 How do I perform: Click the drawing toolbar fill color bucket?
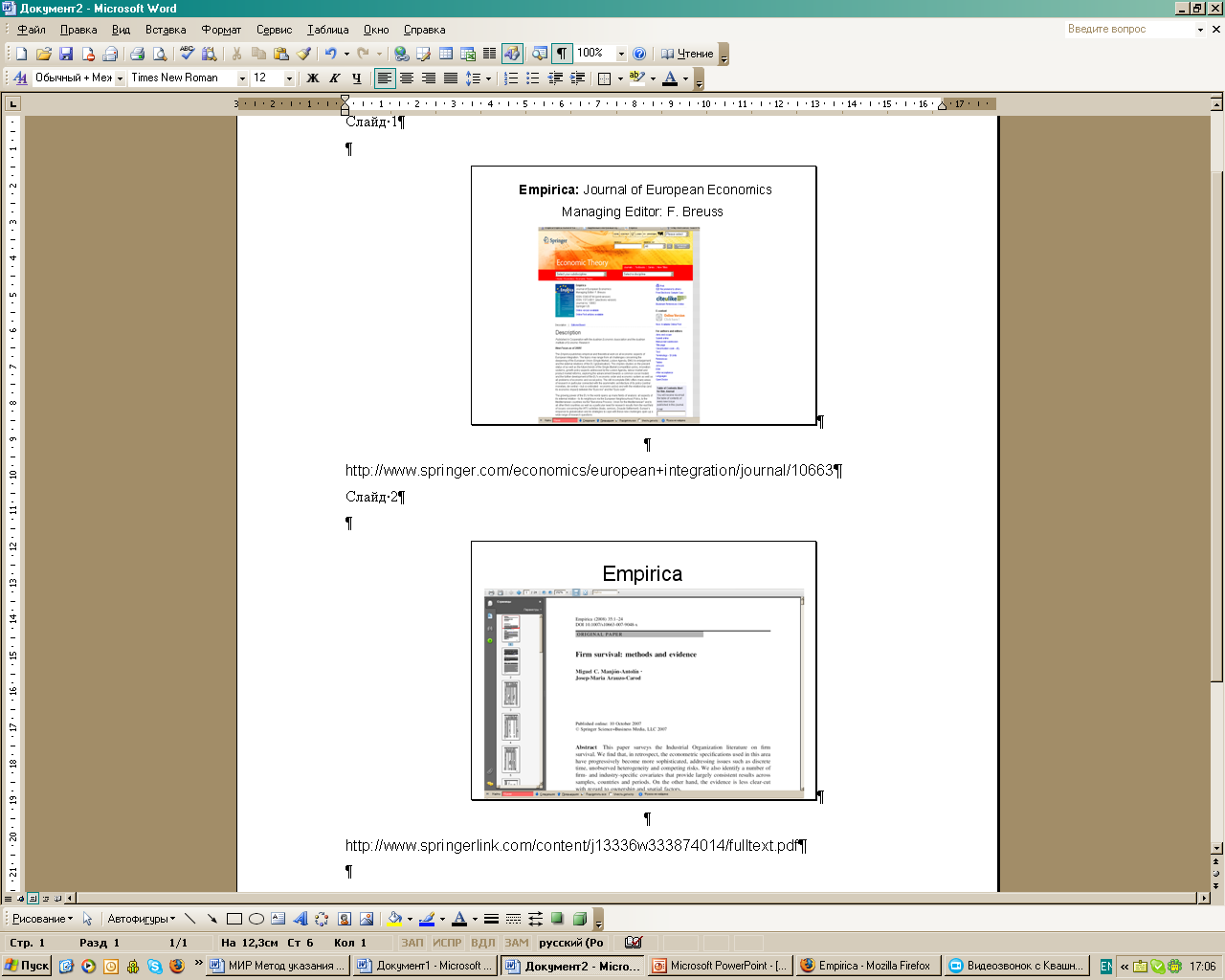(393, 919)
